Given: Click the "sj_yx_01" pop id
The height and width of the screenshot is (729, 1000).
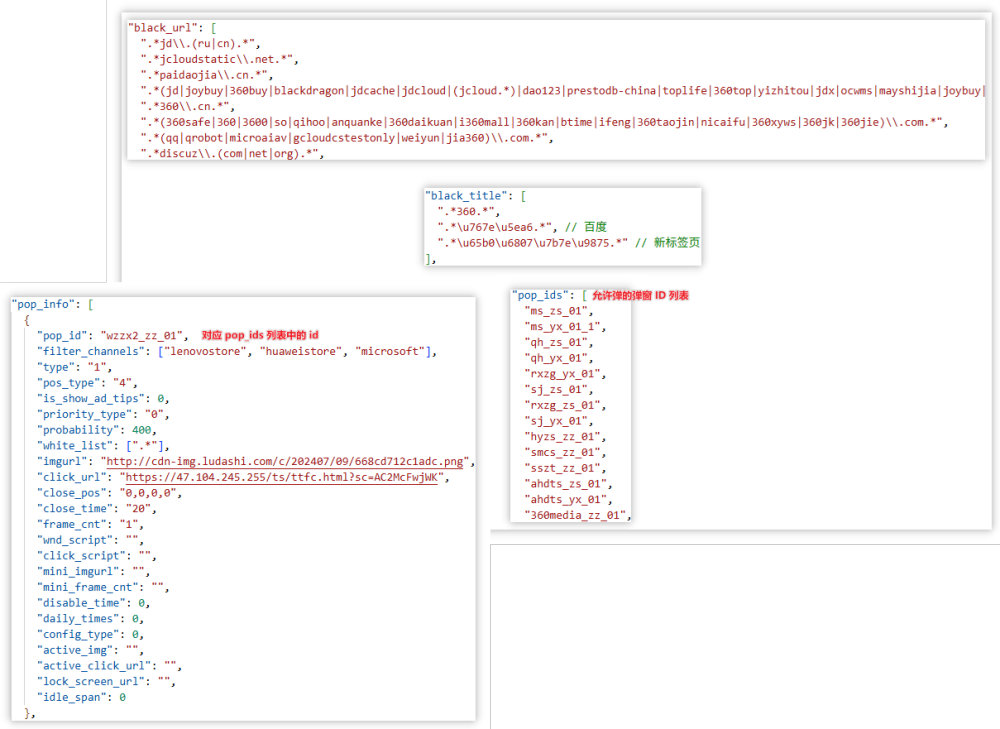Looking at the screenshot, I should [x=556, y=421].
